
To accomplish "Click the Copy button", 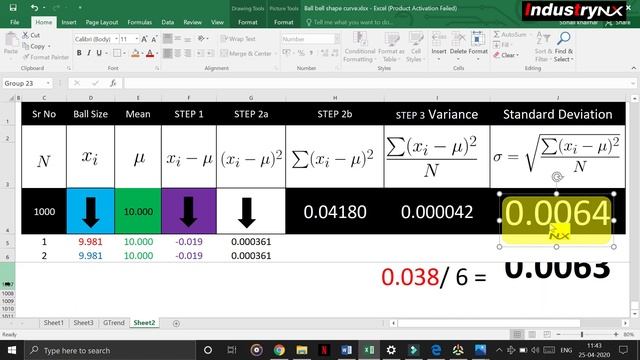I will coord(38,46).
